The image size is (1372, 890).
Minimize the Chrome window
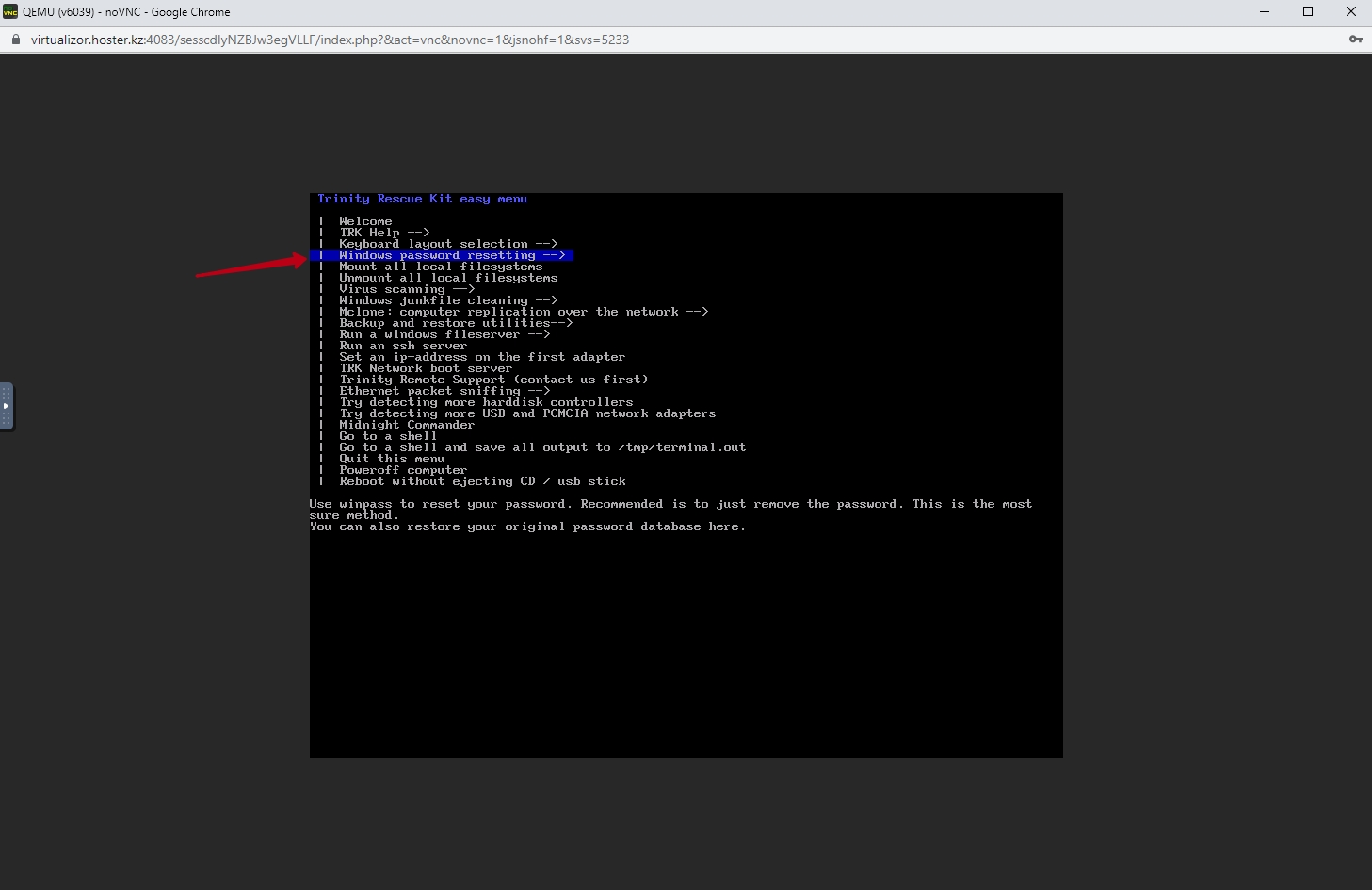[x=1265, y=12]
